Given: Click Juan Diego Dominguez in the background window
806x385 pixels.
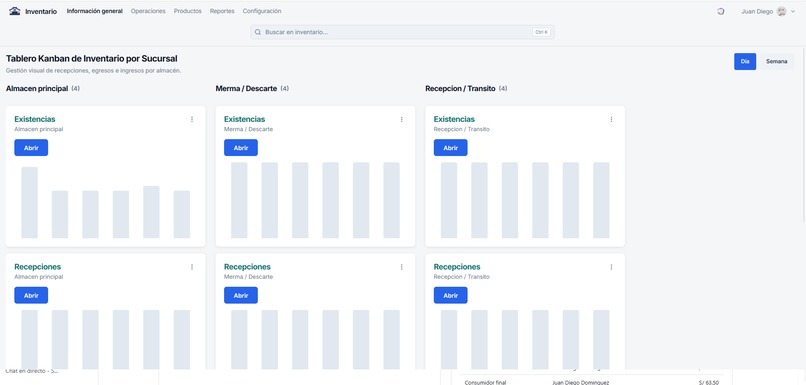Looking at the screenshot, I should point(580,382).
